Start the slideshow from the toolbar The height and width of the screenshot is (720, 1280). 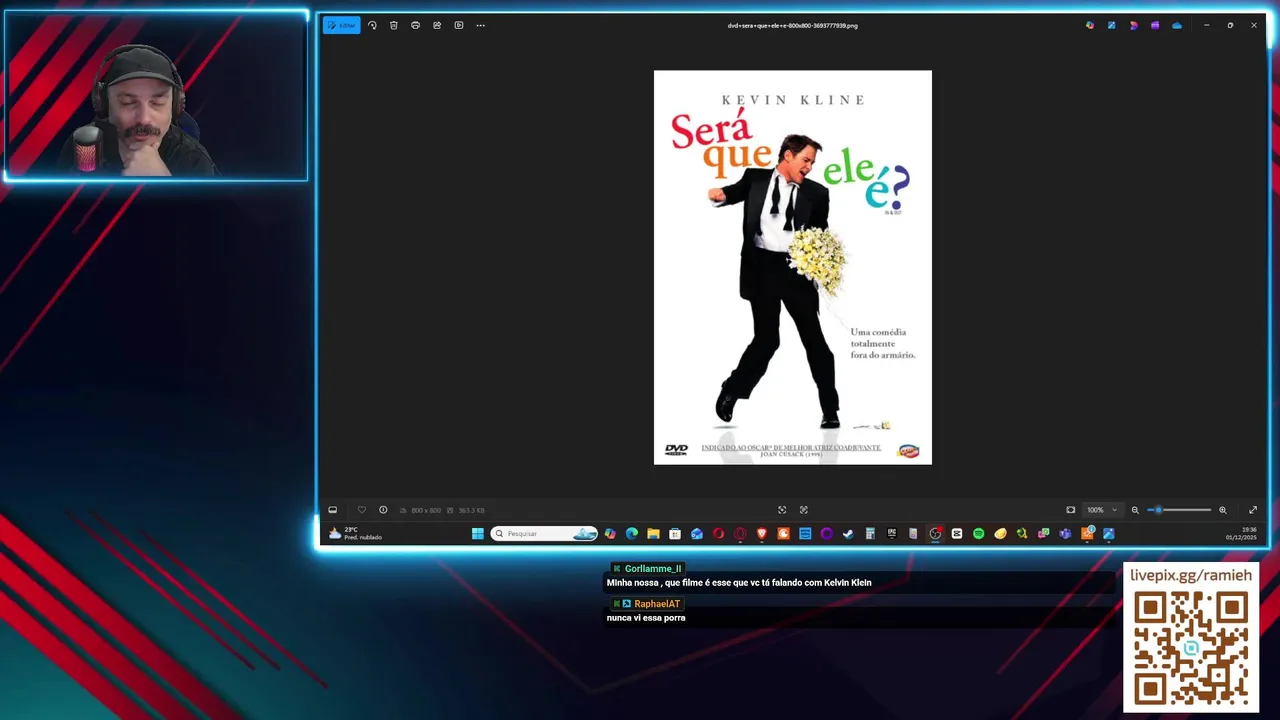coord(459,25)
